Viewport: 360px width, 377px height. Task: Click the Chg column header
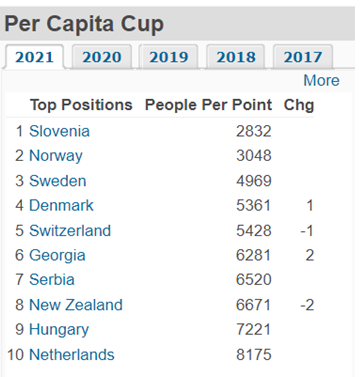tap(299, 105)
